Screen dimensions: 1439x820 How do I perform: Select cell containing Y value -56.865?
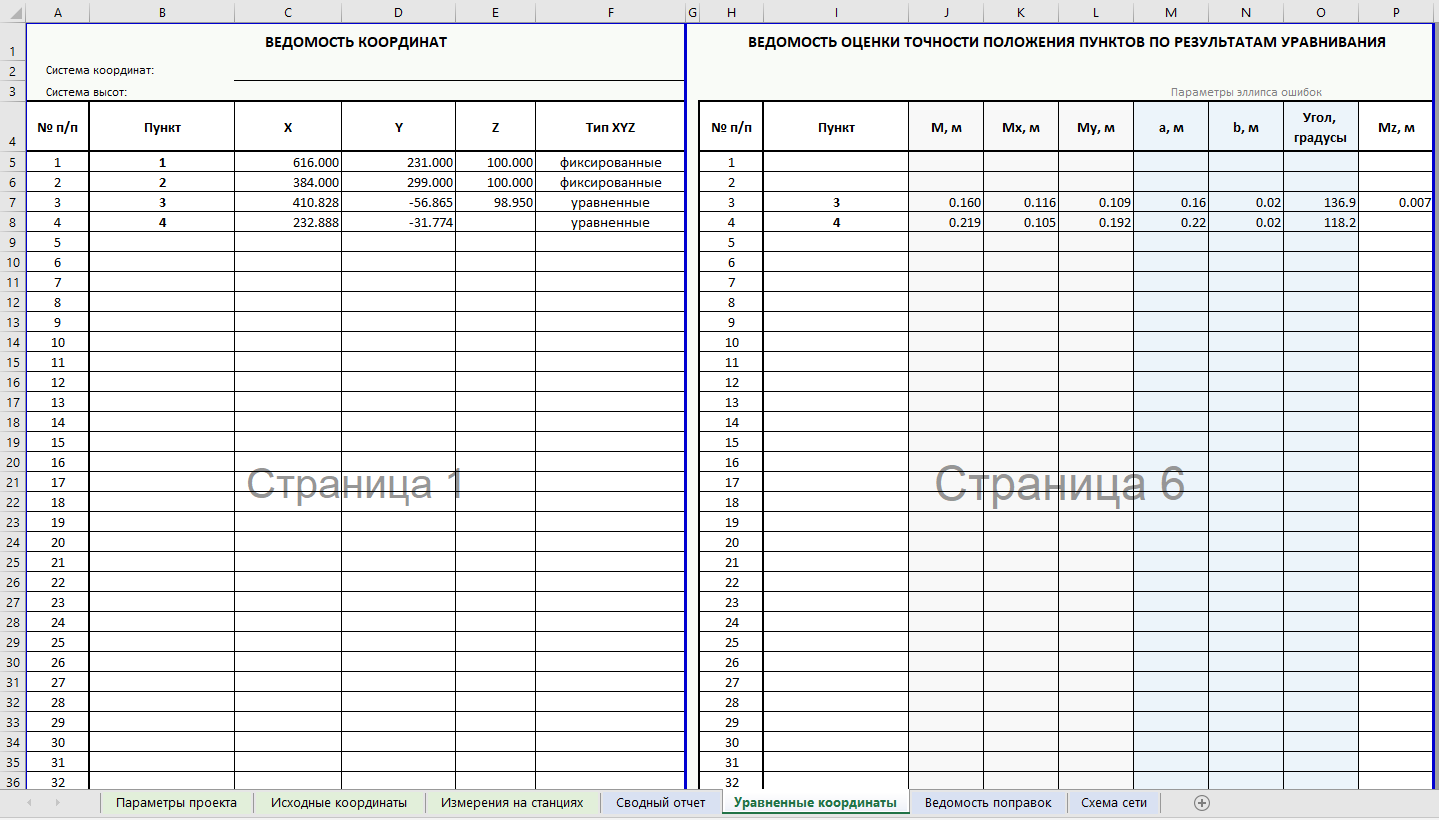[398, 203]
